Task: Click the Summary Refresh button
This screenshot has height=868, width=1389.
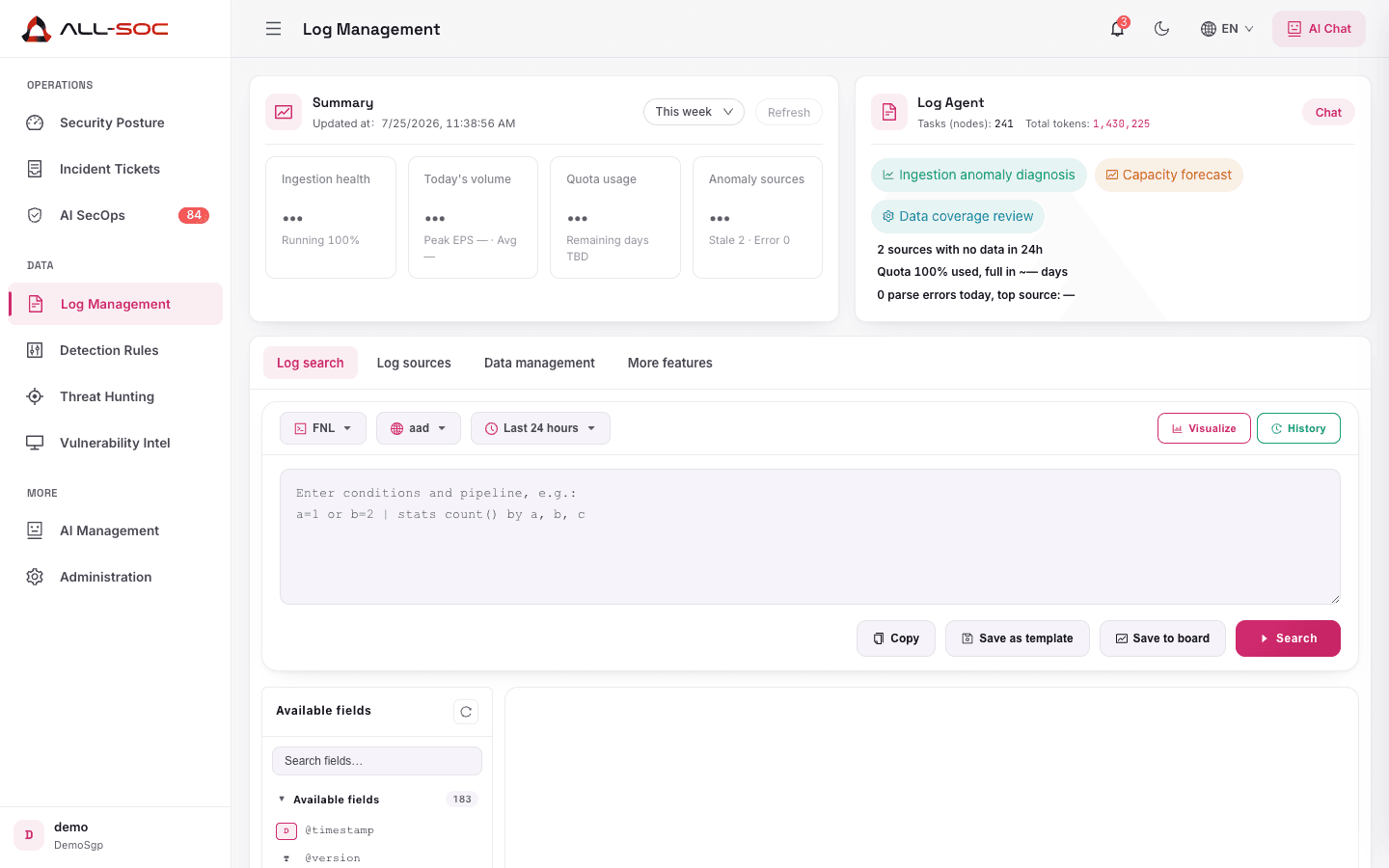Action: coord(788,112)
